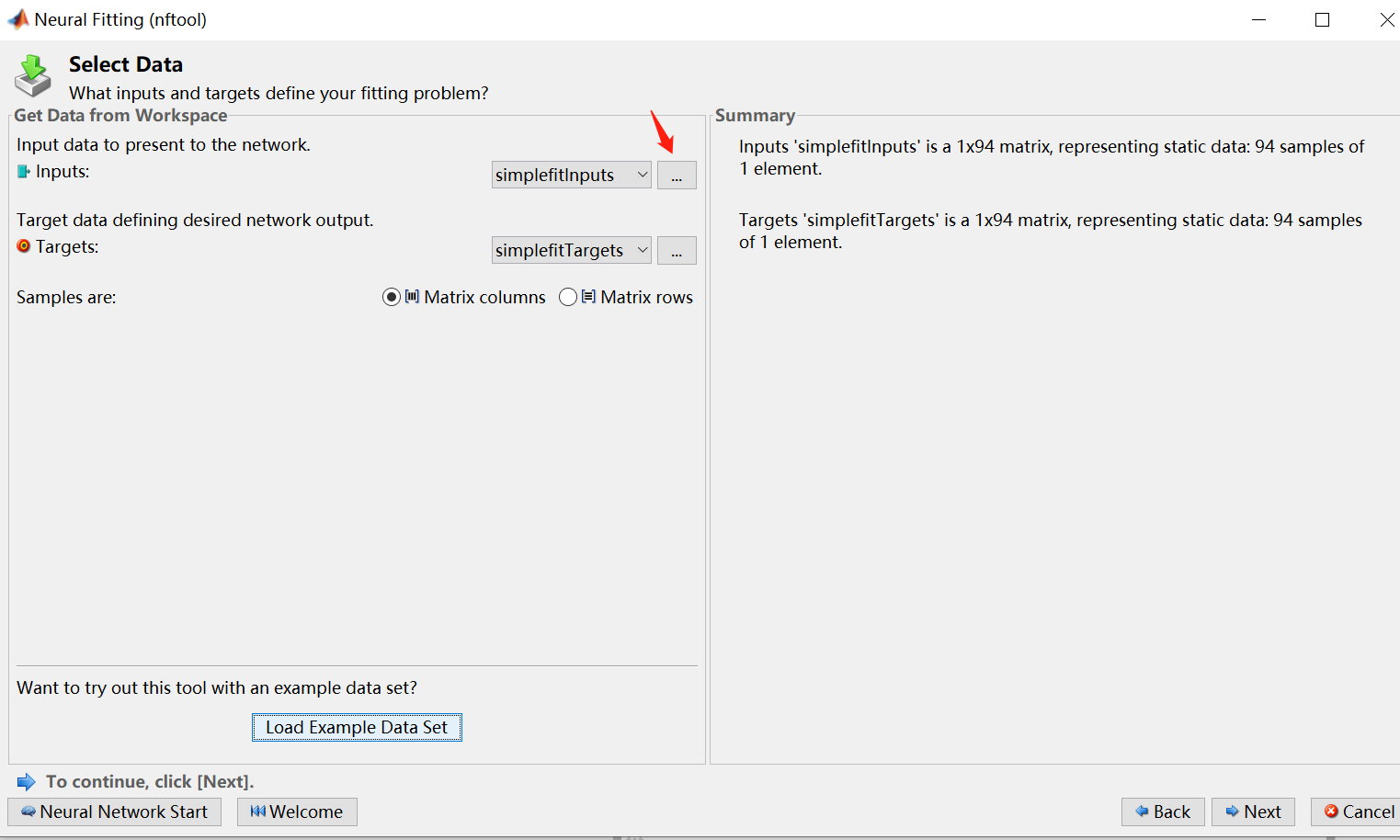Click the 'Select Data' heading

pos(126,64)
